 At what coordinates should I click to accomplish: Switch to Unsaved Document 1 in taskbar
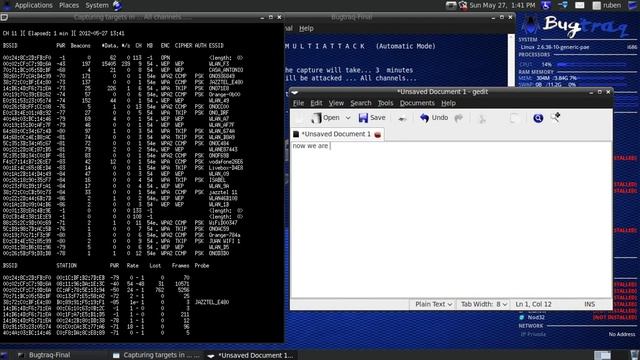250,355
